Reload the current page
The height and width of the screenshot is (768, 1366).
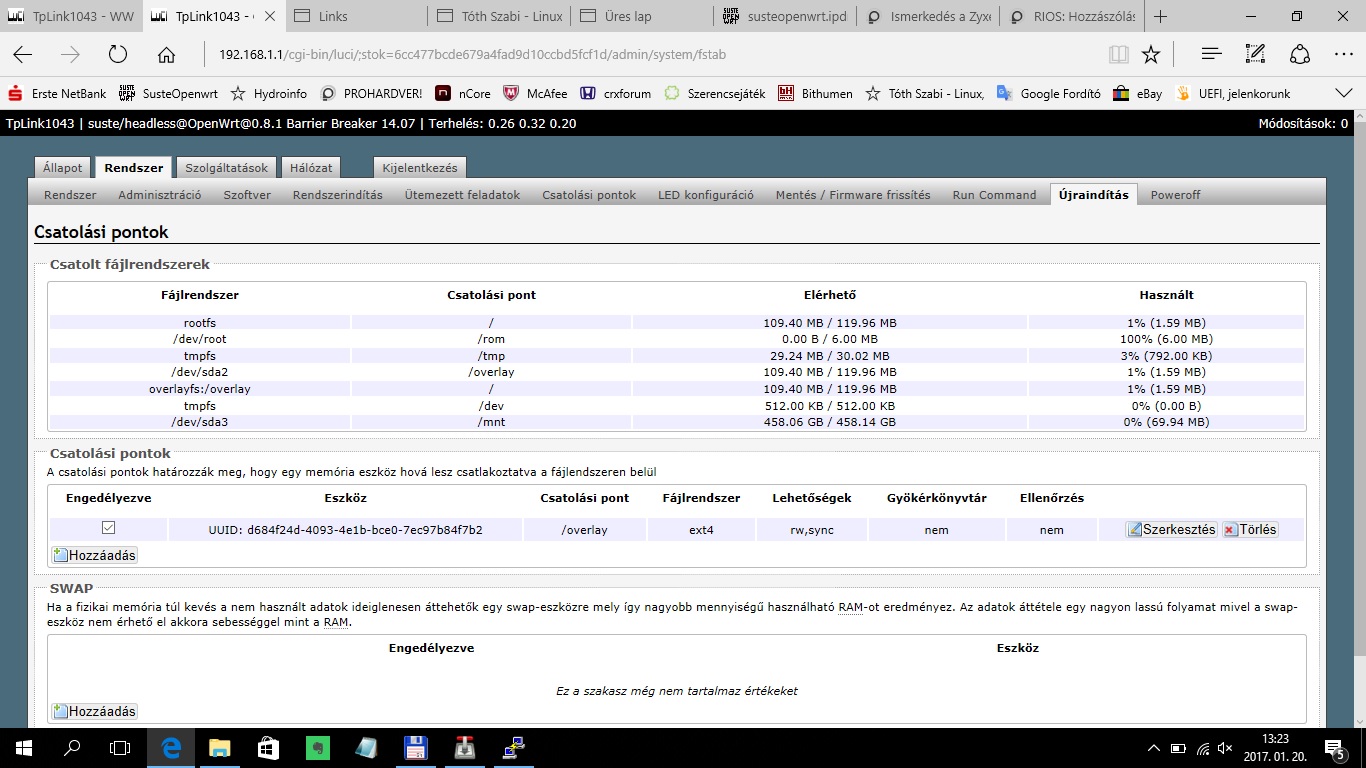(x=118, y=55)
